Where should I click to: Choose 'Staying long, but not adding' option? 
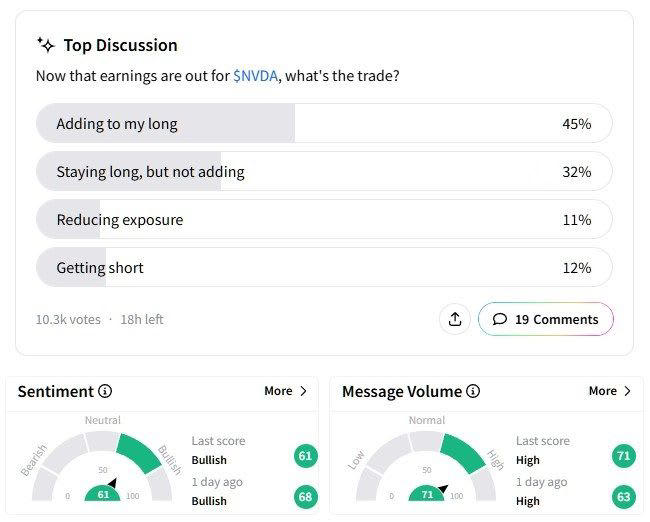tap(323, 172)
